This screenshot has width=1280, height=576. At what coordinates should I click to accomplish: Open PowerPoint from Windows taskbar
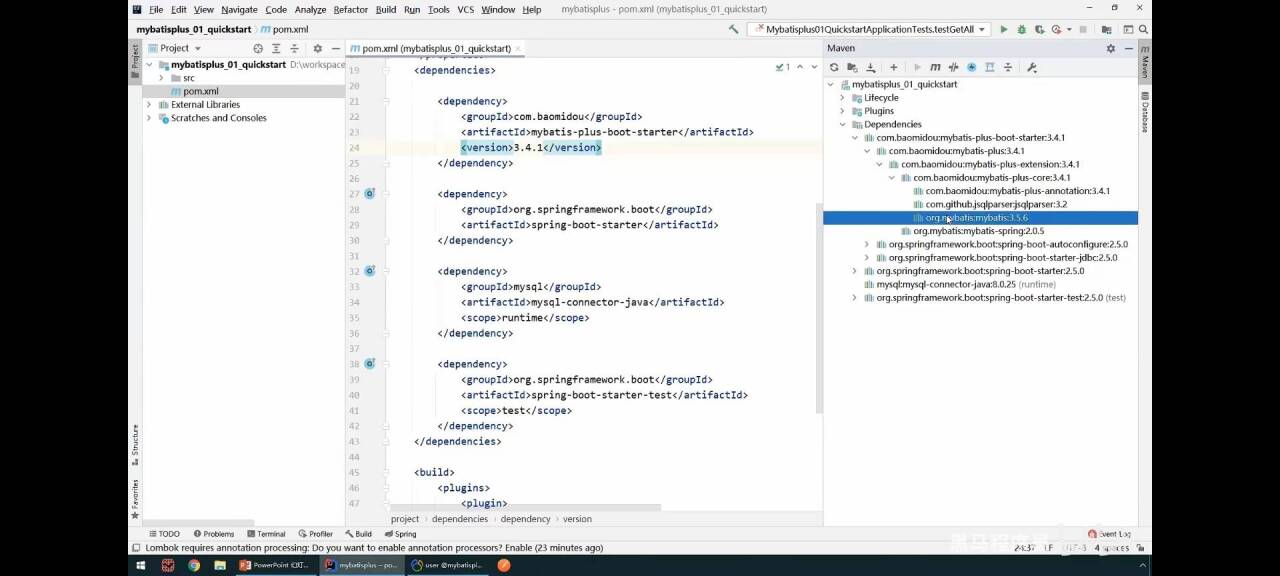[273, 565]
